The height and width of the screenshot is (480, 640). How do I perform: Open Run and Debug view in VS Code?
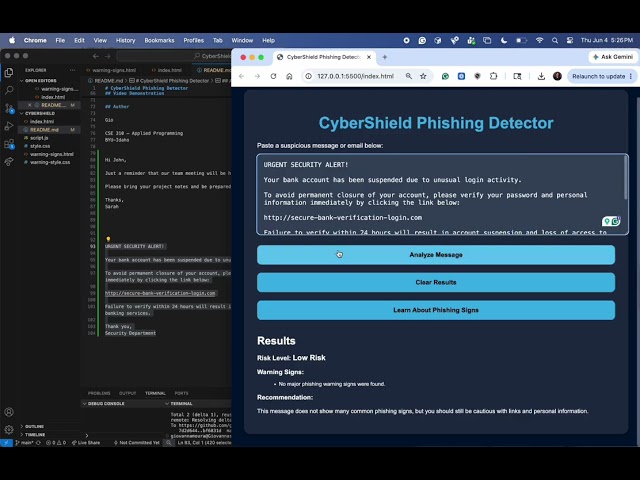click(x=9, y=126)
